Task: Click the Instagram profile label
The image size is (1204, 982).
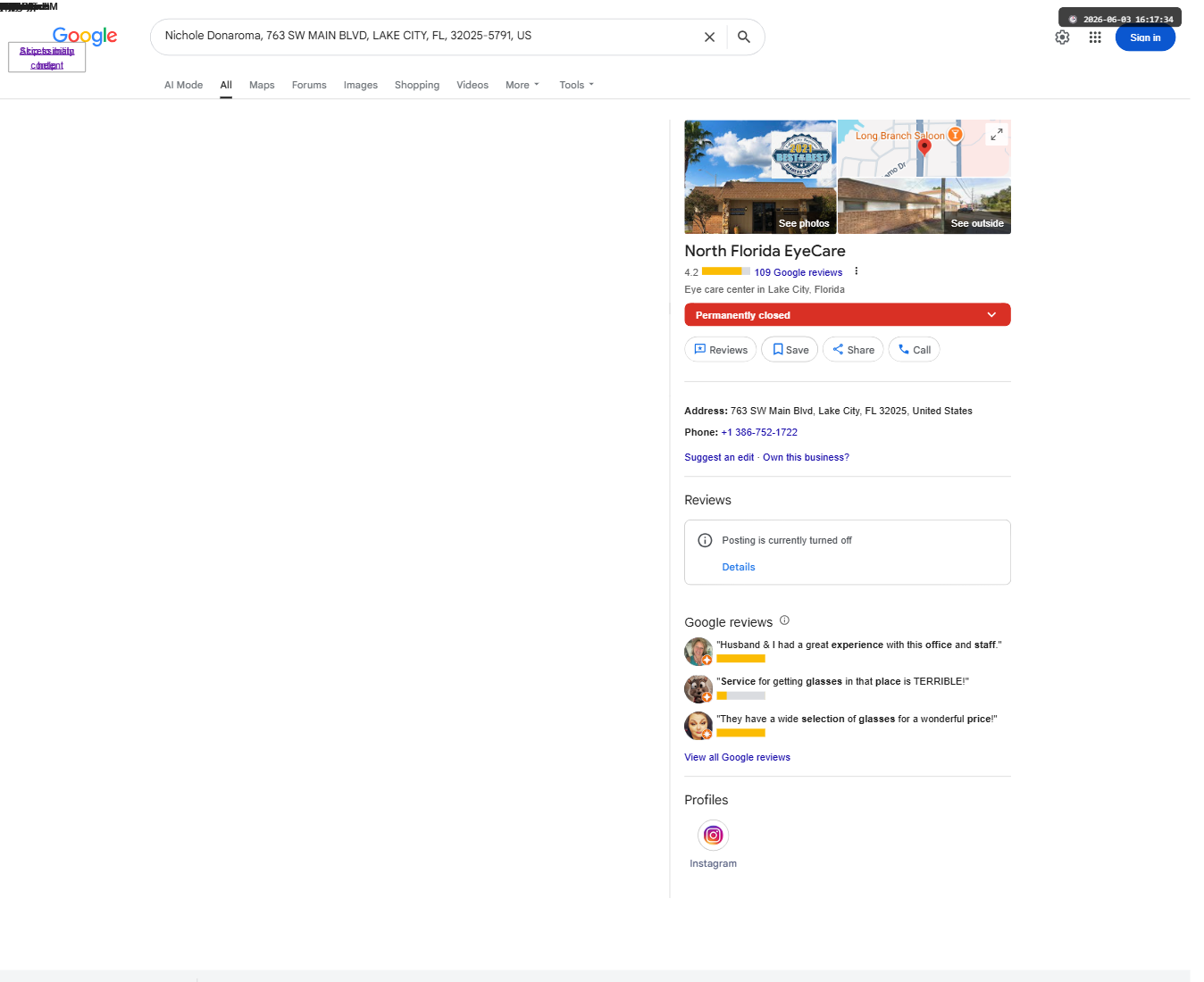Action: [713, 863]
